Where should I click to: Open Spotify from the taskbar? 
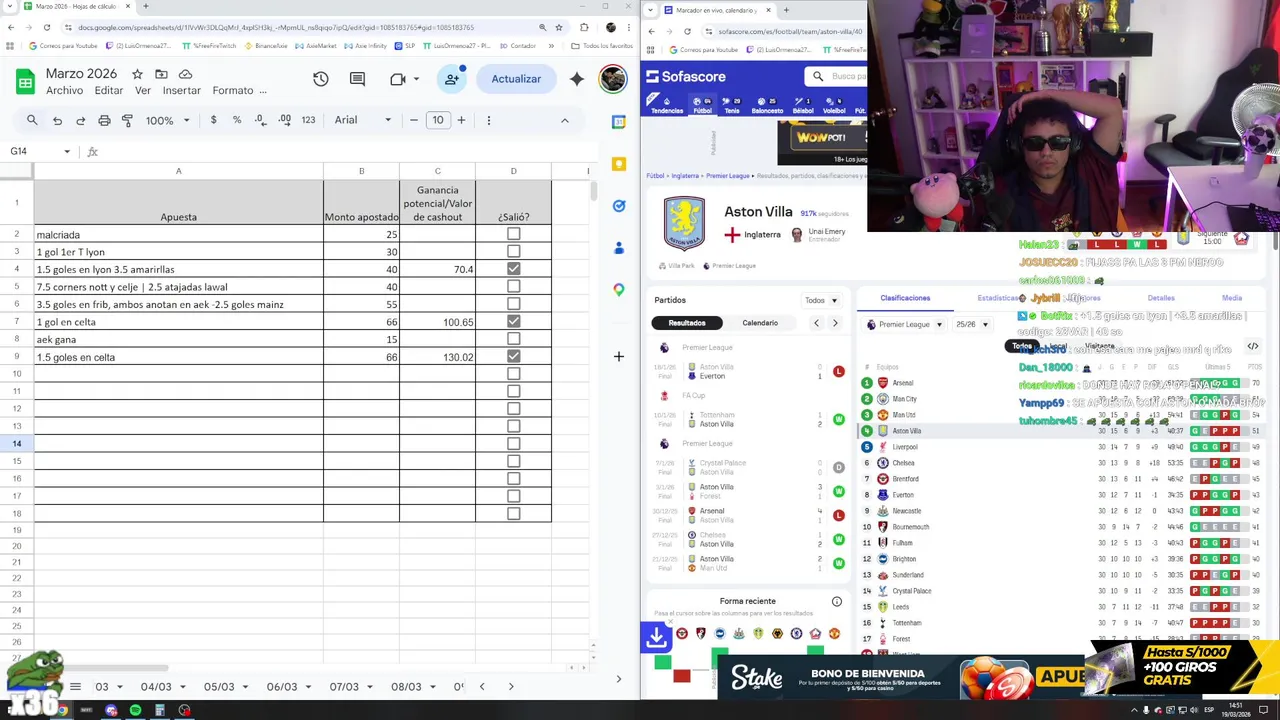pyautogui.click(x=135, y=710)
